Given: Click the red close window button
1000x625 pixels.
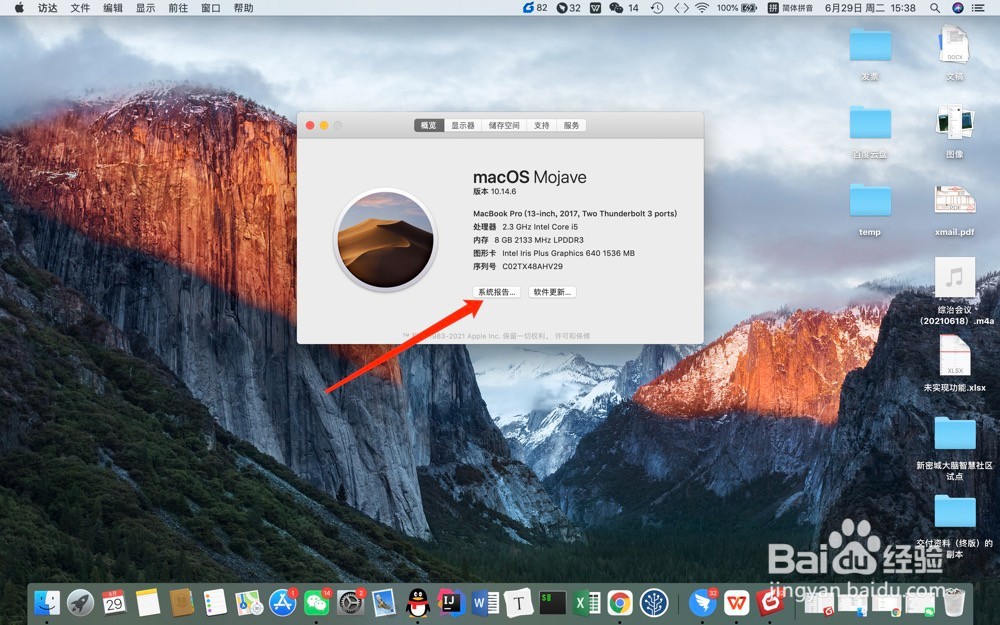Looking at the screenshot, I should point(310,126).
